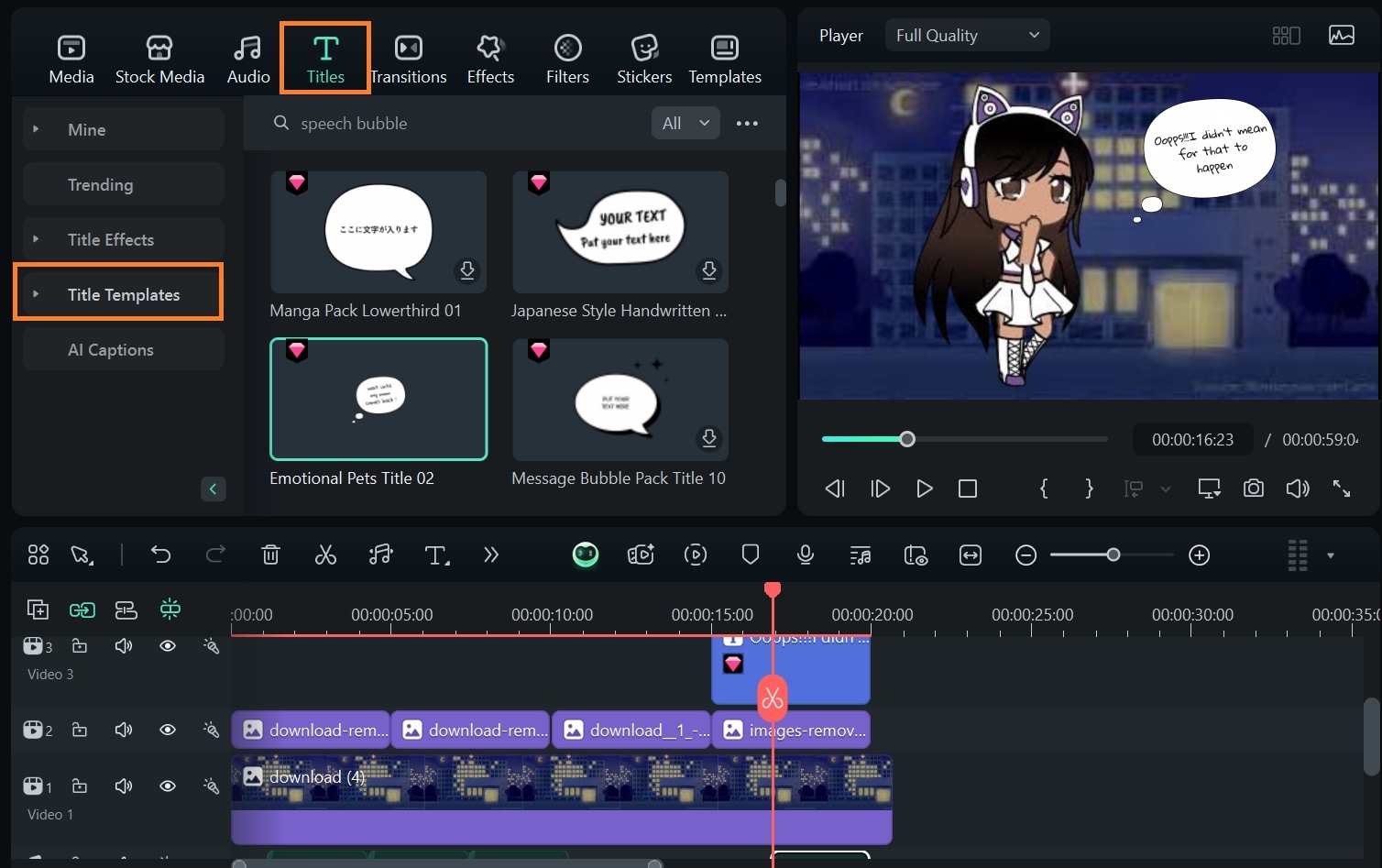Open the Filters tab
The width and height of the screenshot is (1382, 868).
[567, 60]
